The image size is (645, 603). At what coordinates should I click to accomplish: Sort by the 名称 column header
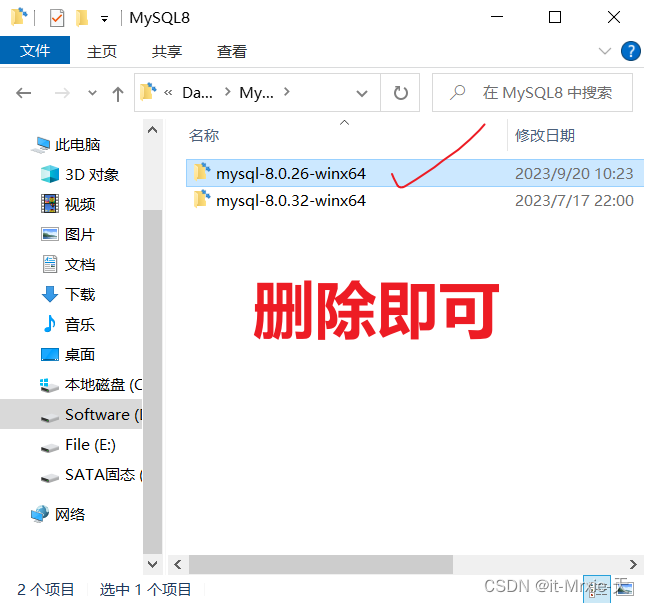204,135
